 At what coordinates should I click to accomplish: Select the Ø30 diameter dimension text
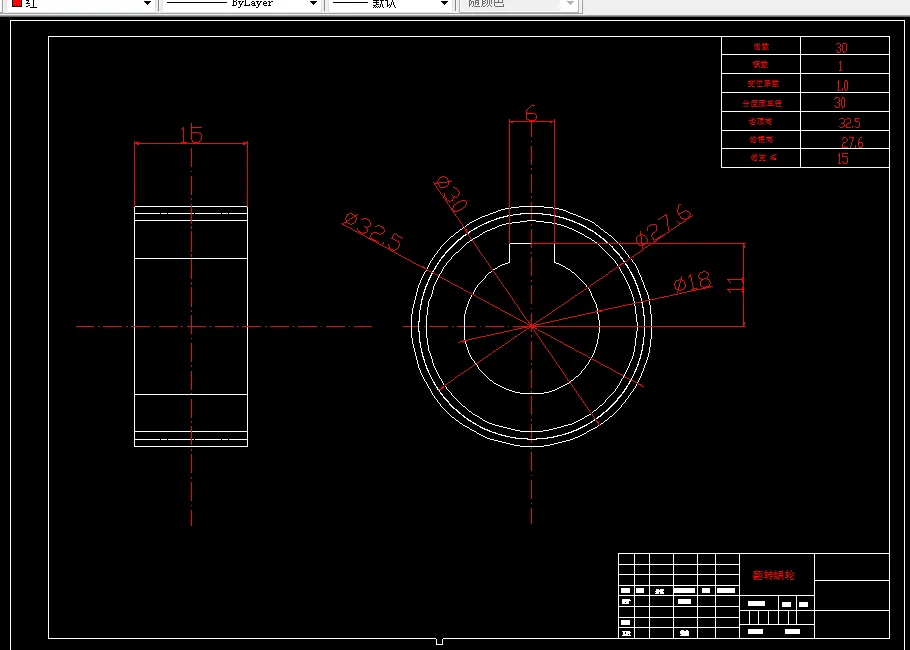pyautogui.click(x=451, y=193)
